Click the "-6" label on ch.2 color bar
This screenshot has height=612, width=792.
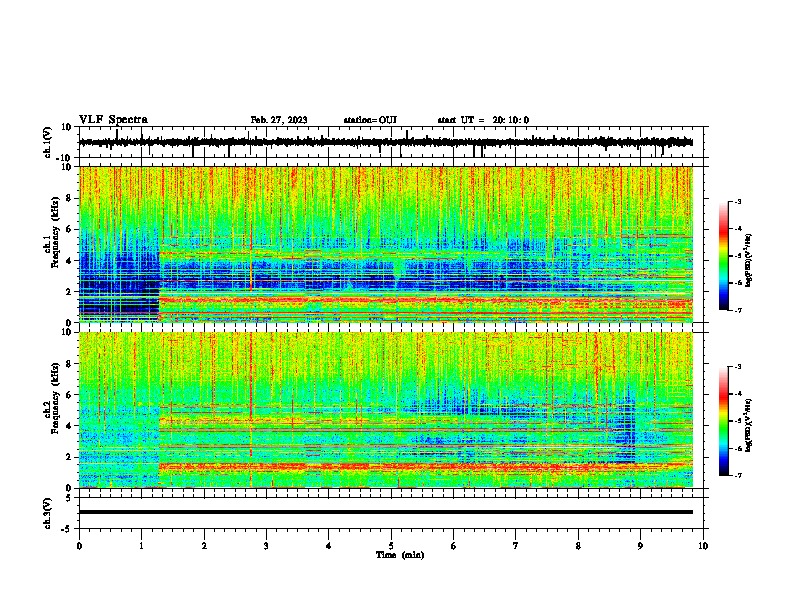coord(738,448)
